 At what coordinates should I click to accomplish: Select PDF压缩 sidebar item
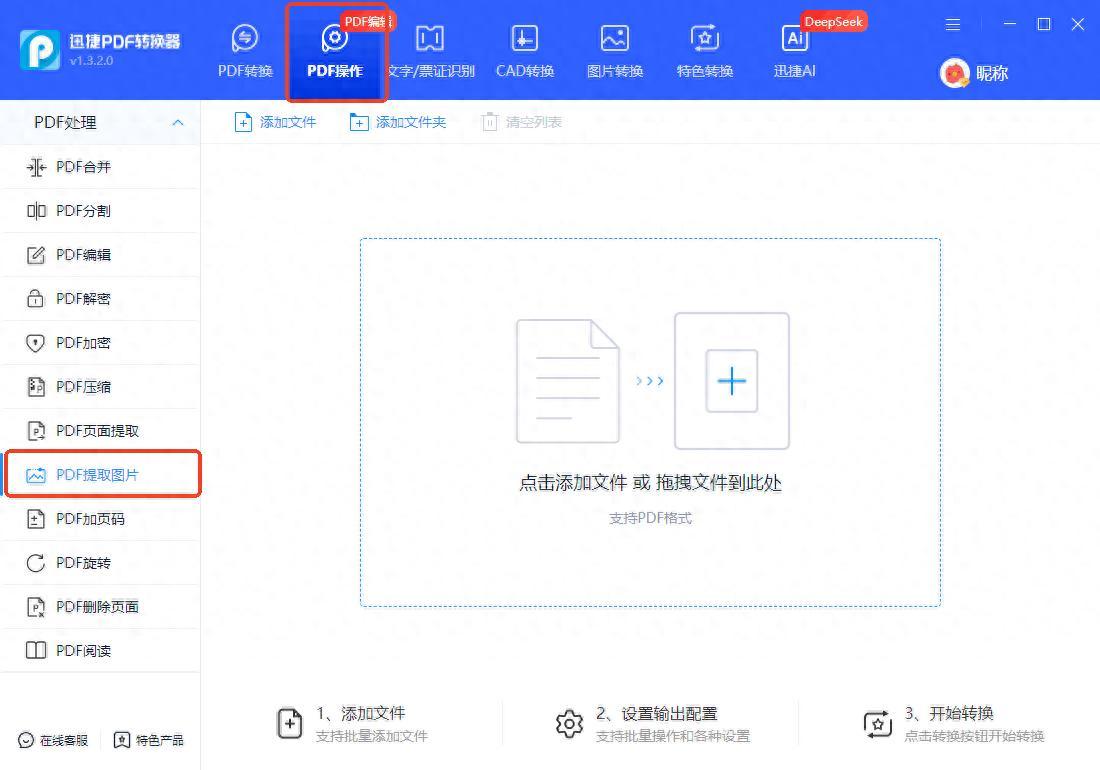(x=84, y=387)
